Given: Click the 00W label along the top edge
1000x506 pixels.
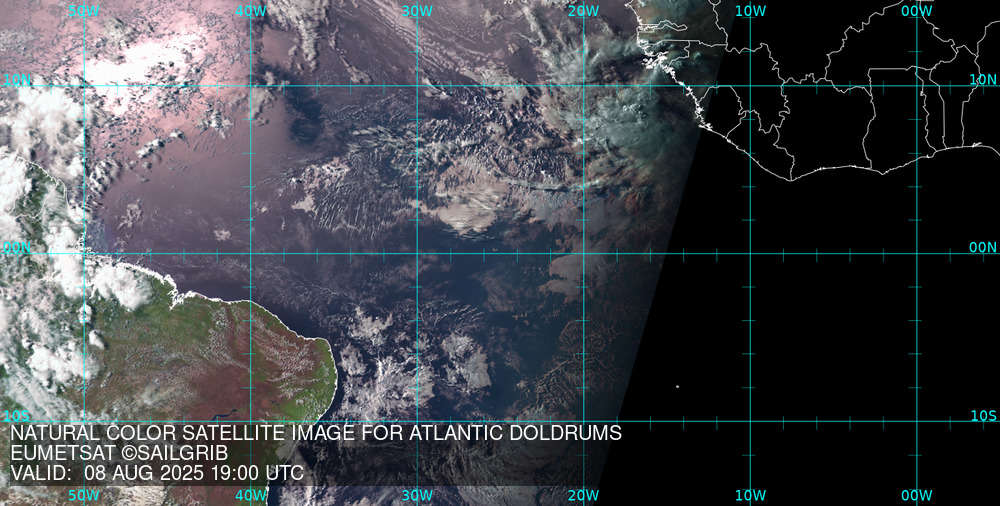Looking at the screenshot, I should point(916,11).
